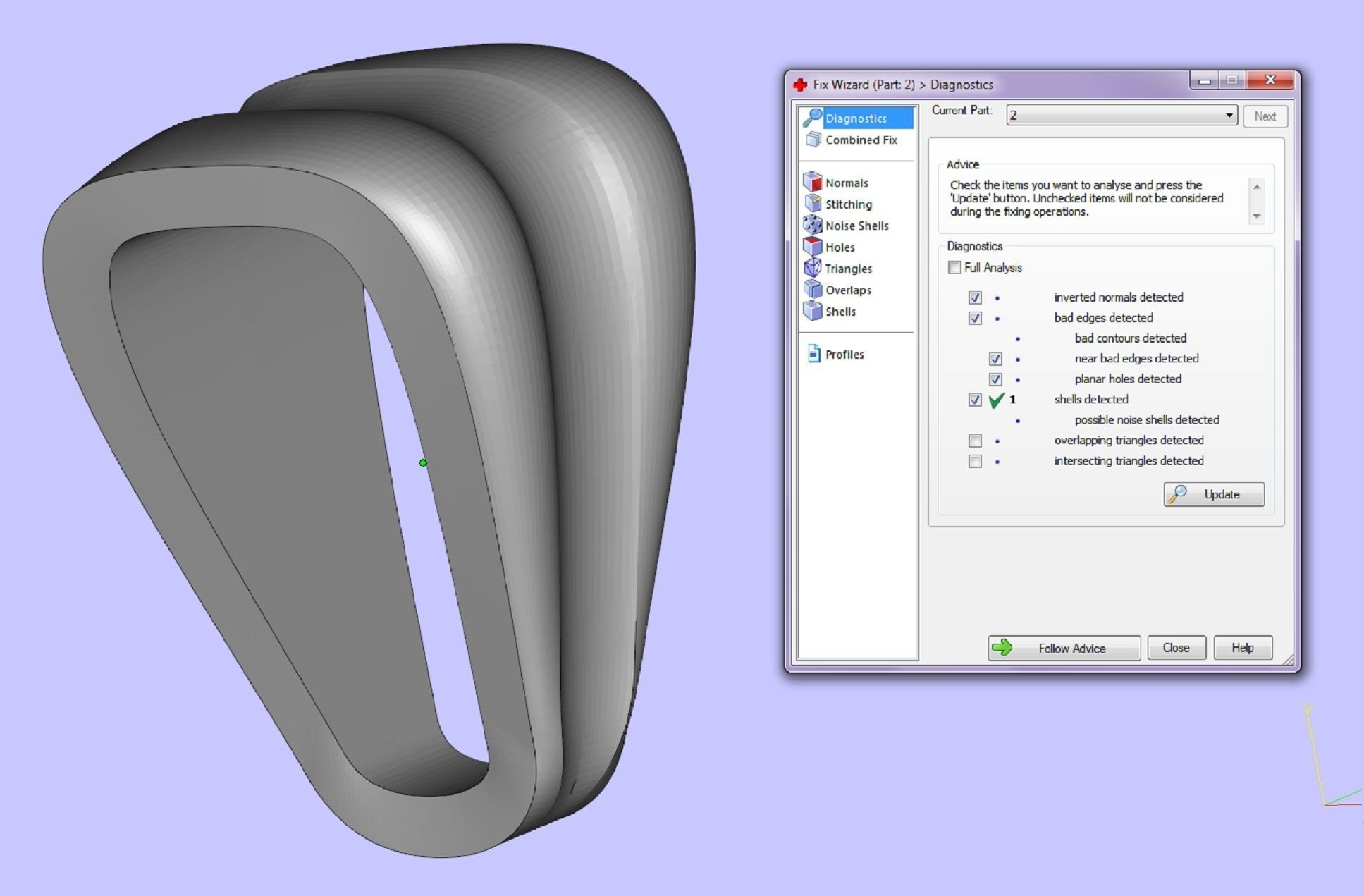This screenshot has height=896, width=1364.
Task: Click the Holes cube icon
Action: click(x=813, y=247)
